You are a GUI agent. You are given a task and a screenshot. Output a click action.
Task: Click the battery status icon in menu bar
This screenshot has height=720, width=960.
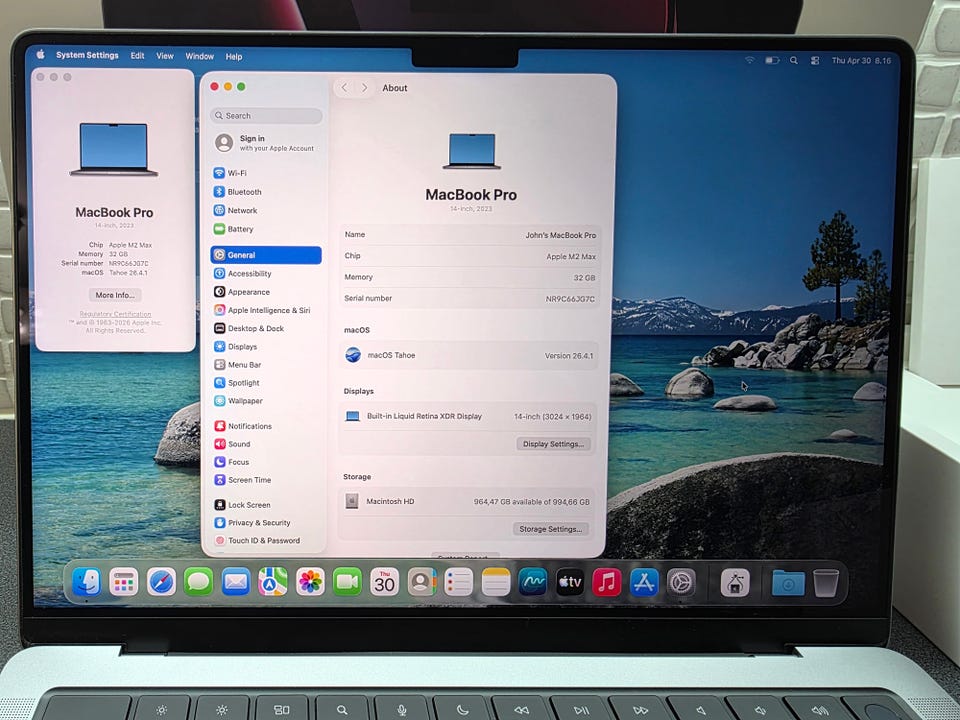click(x=772, y=60)
